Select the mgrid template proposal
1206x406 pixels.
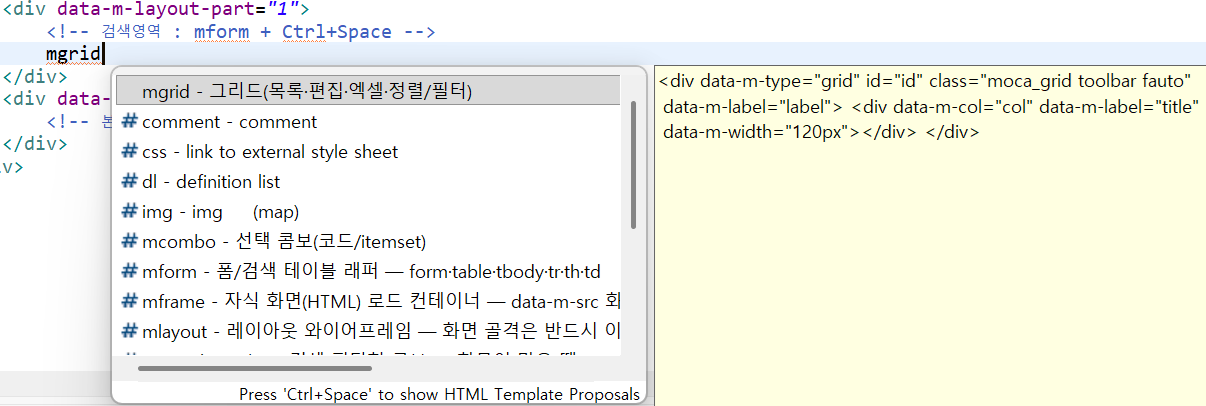(368, 91)
